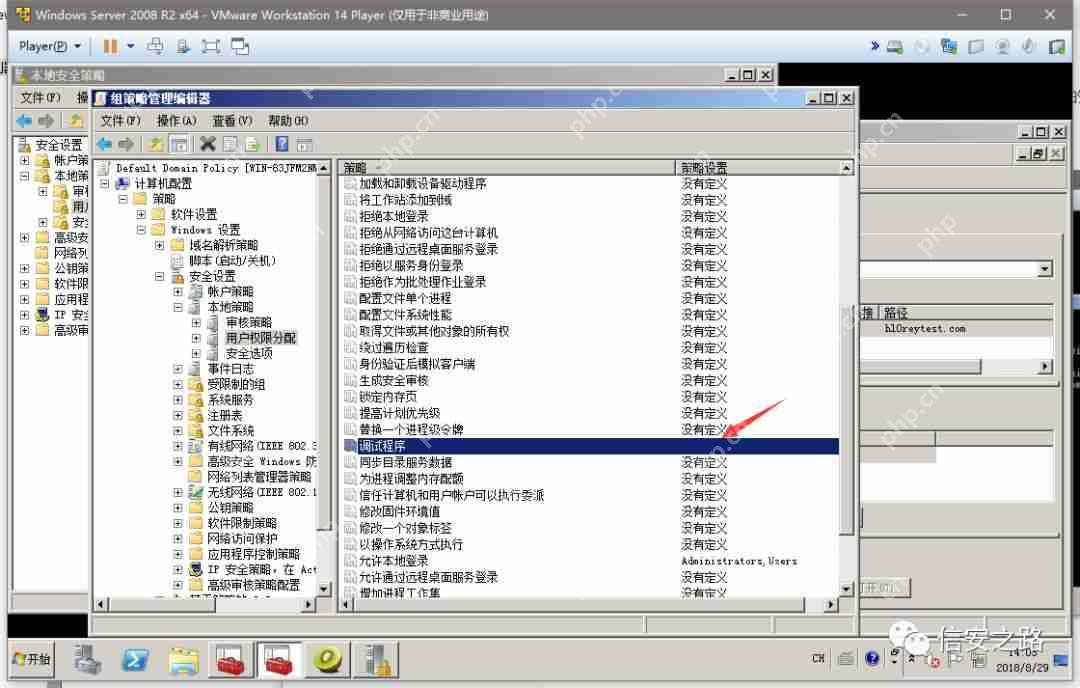Screen dimensions: 1080x688
Task: Click the Properties toolbar icon
Action: pos(230,144)
